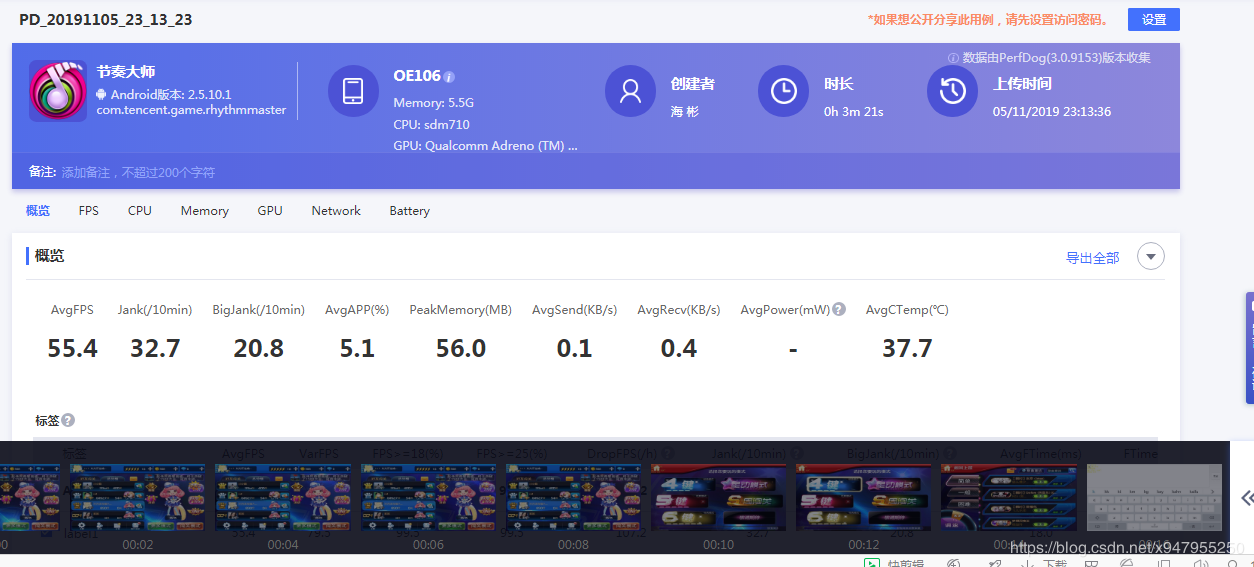
Task: Click the Memory: 5.5G text
Action: (x=434, y=103)
